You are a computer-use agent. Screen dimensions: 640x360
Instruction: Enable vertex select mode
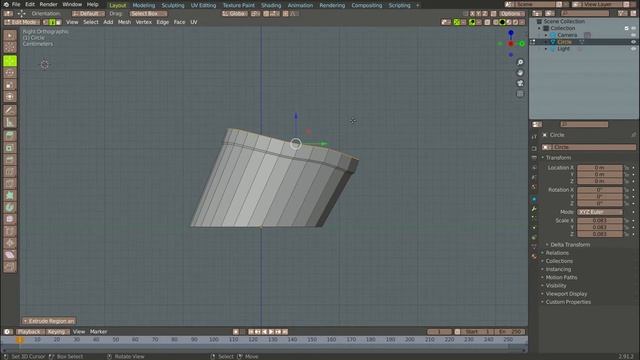(x=46, y=22)
